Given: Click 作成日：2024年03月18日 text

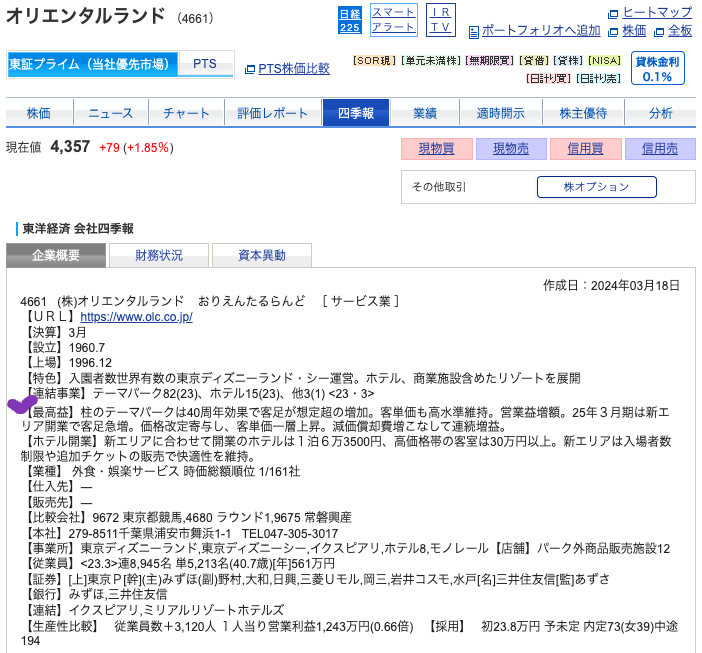Looking at the screenshot, I should coord(611,286).
